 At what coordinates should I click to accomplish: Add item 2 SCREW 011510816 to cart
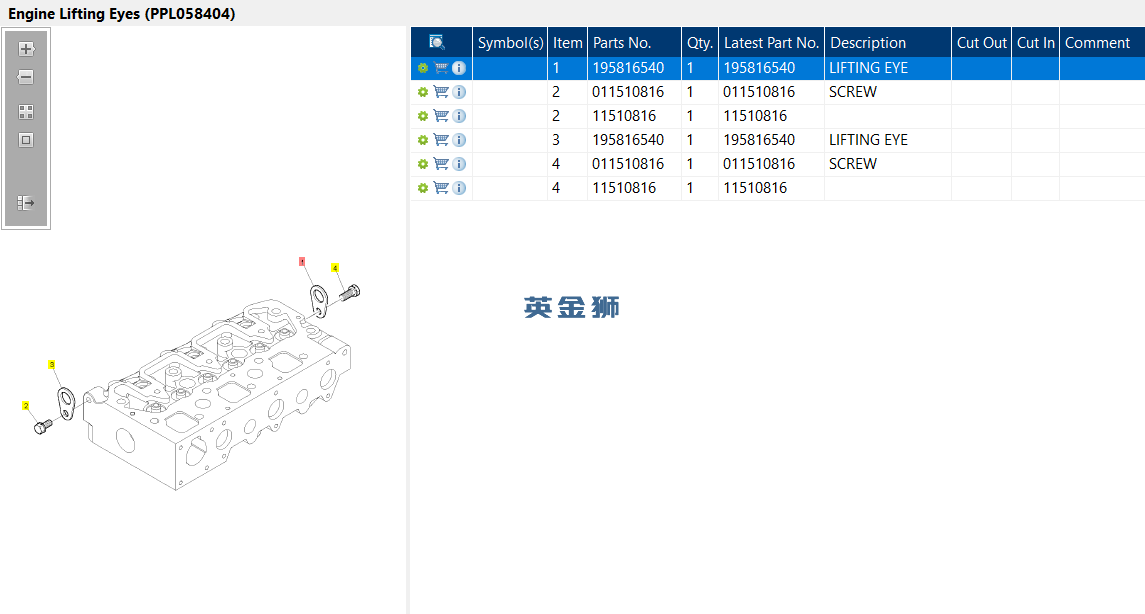pos(441,92)
